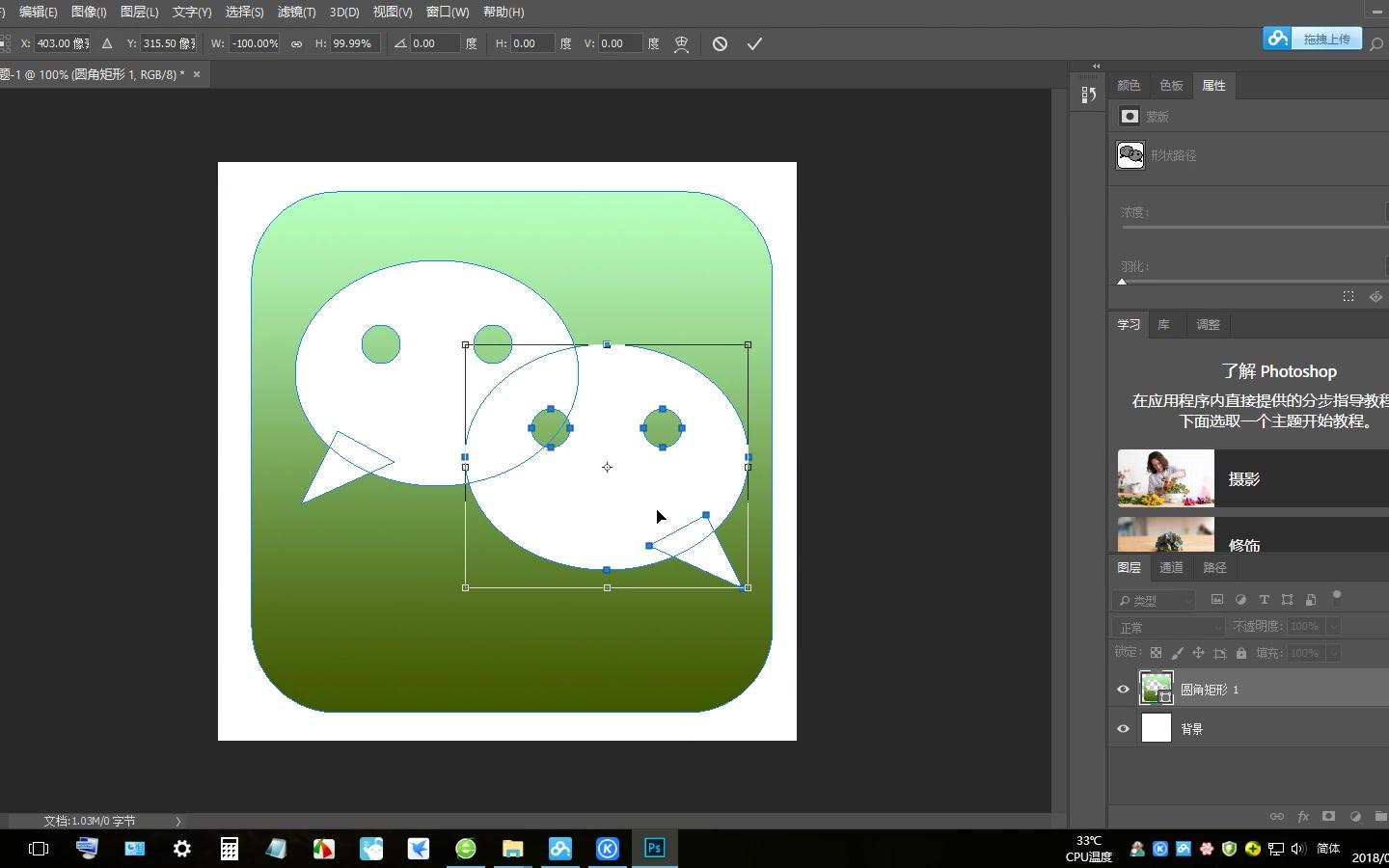1389x868 pixels.
Task: Click the 拖拽上传 upload button
Action: pos(1313,39)
